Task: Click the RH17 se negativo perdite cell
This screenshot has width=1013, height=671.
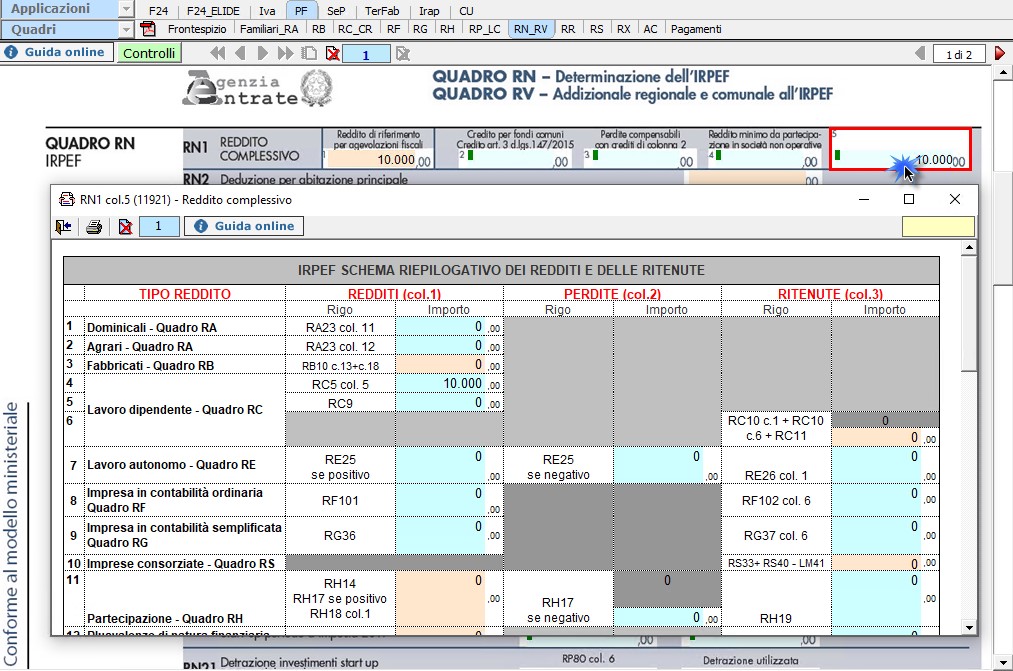Action: pyautogui.click(x=658, y=617)
